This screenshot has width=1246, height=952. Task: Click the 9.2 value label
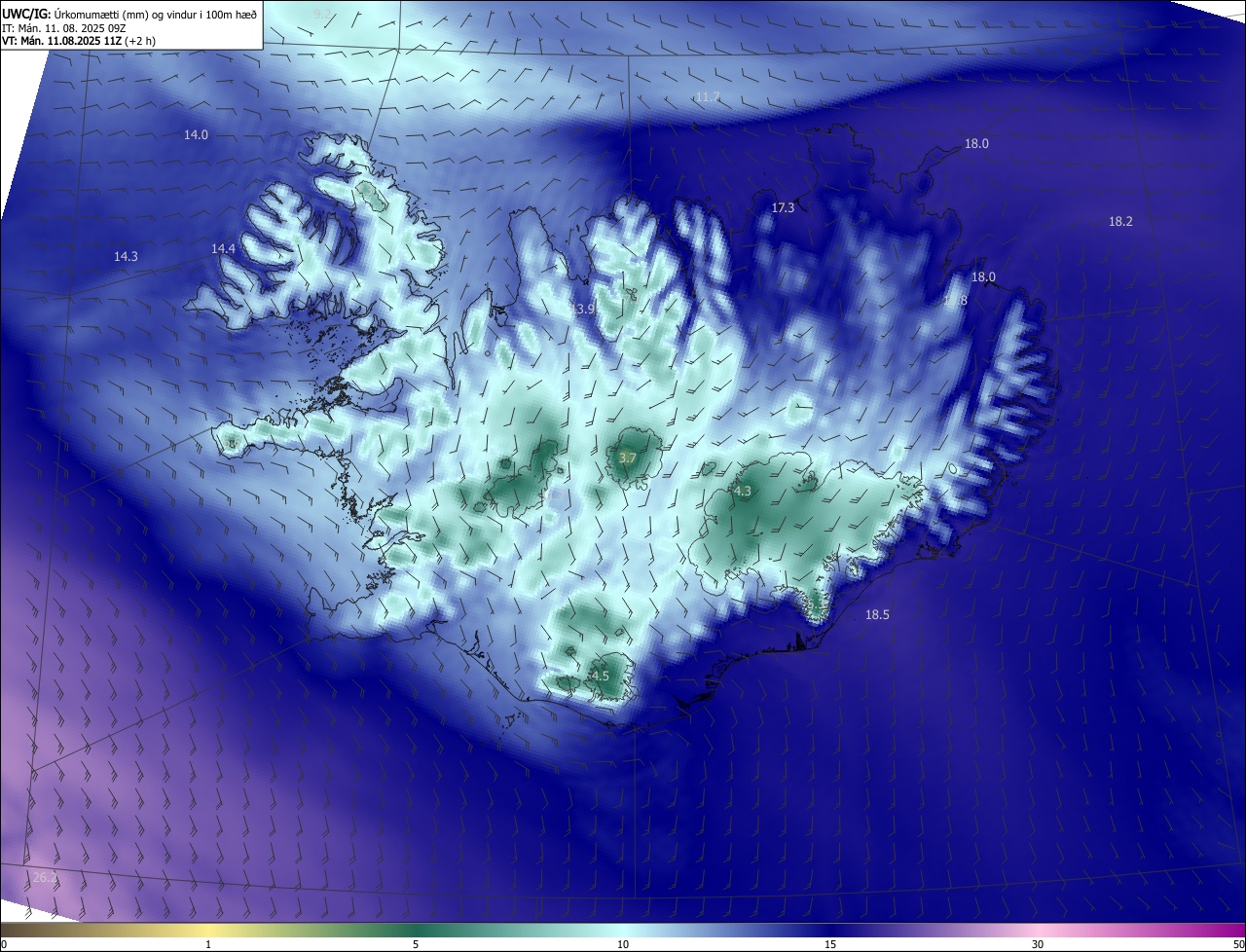323,14
